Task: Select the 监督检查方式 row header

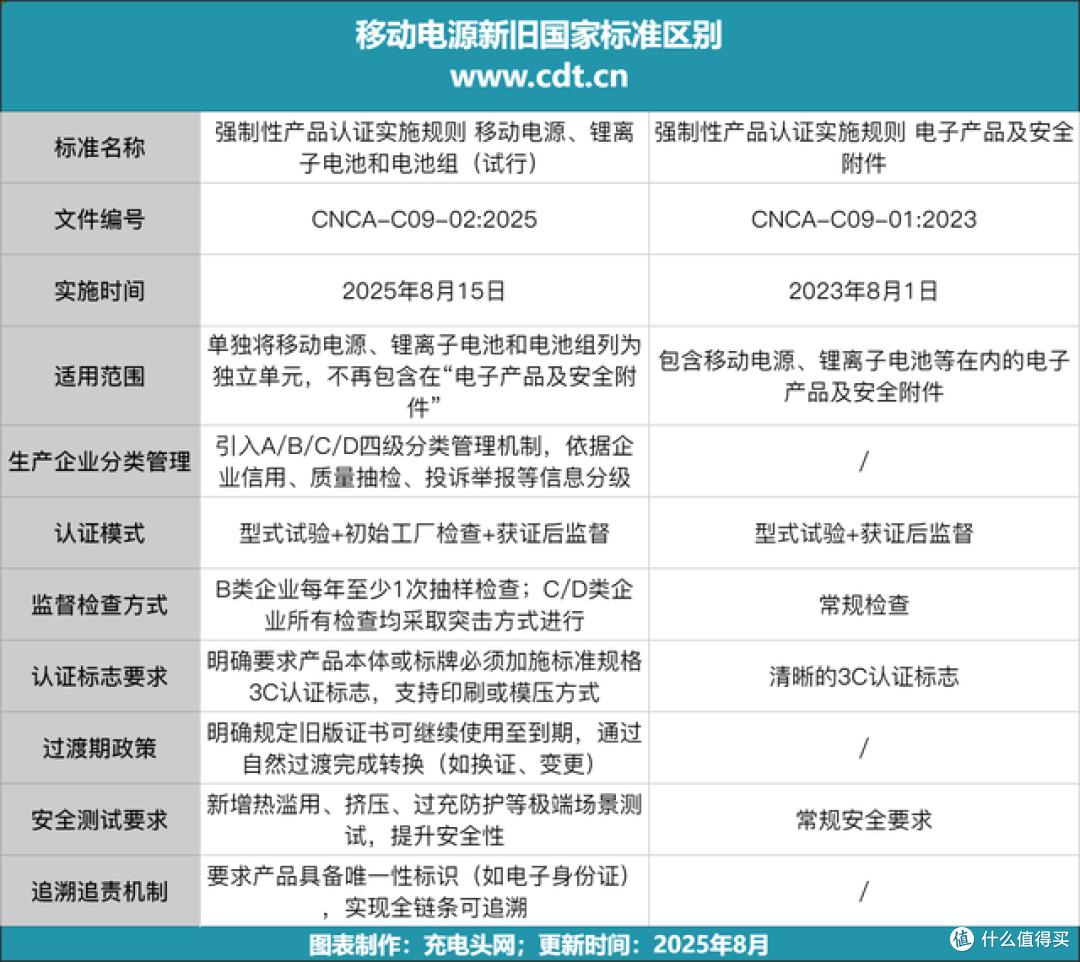Action: coord(100,605)
